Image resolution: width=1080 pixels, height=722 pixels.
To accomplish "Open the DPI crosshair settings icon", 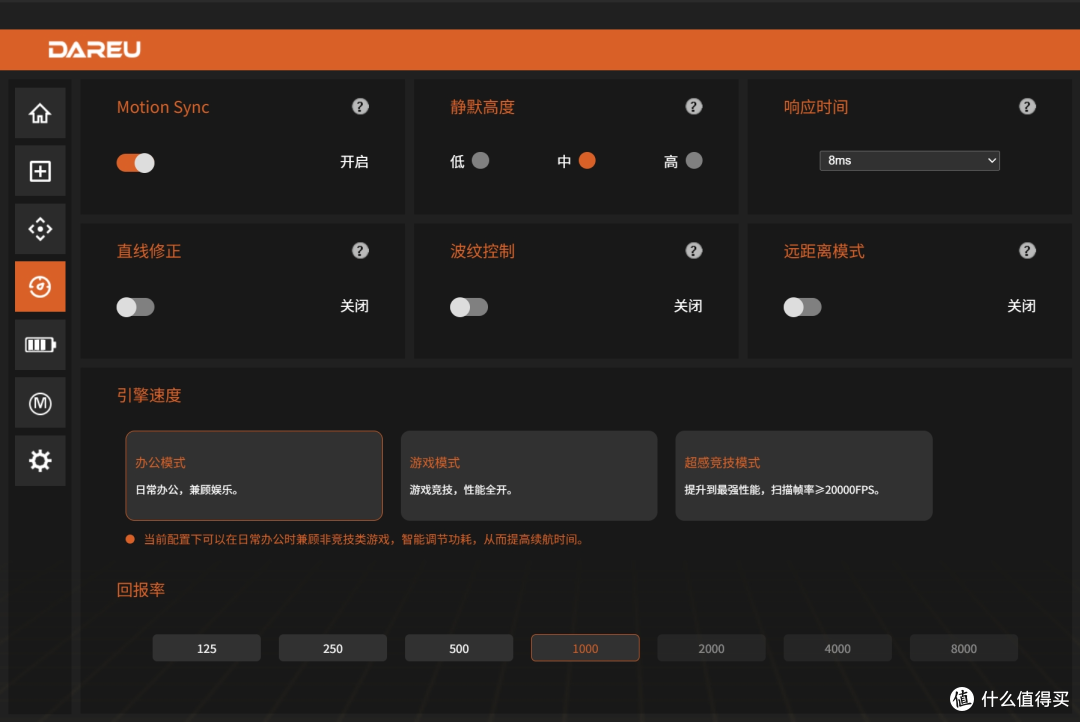I will coord(40,229).
